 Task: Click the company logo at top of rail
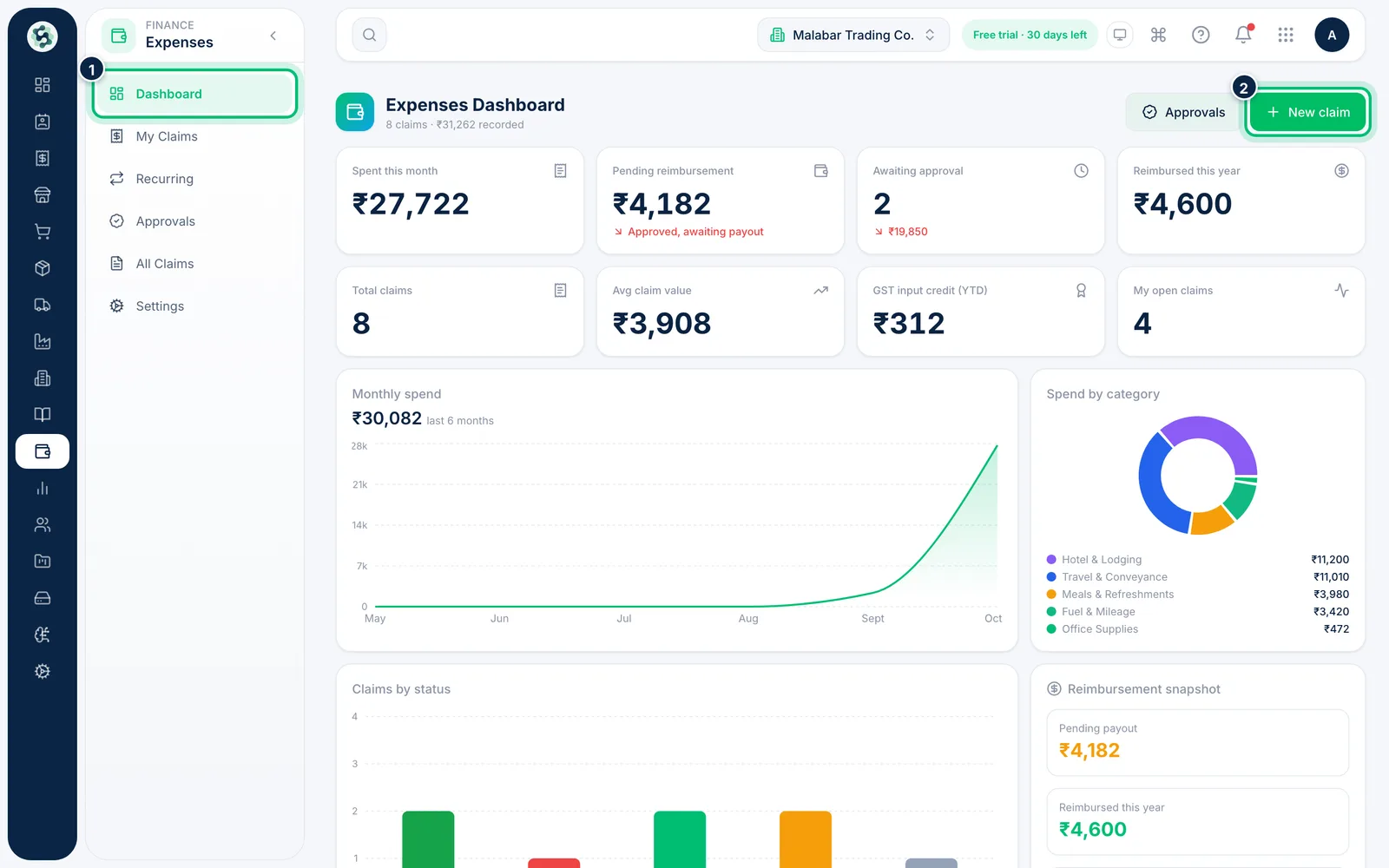click(x=43, y=36)
